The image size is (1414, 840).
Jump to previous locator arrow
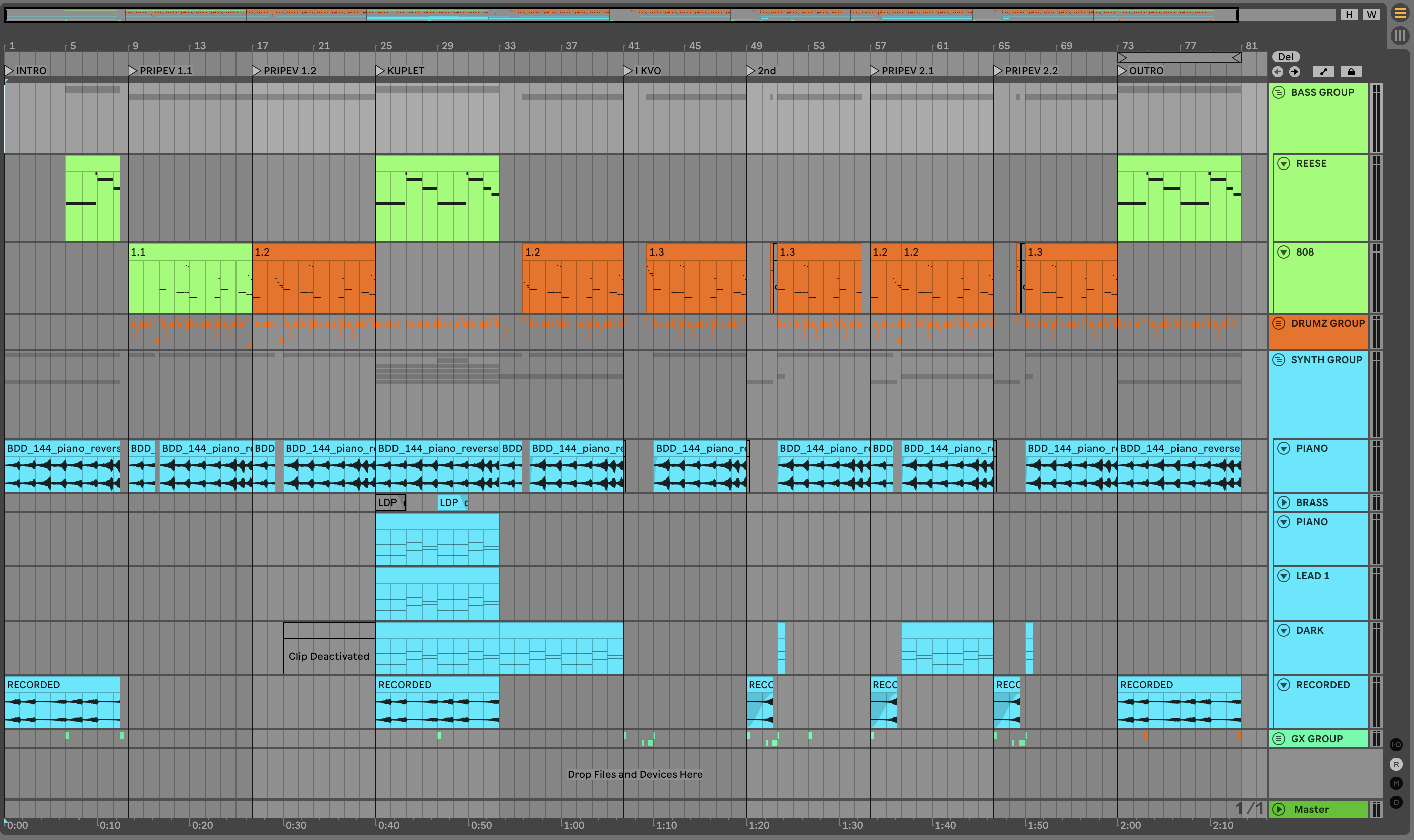pos(1278,72)
